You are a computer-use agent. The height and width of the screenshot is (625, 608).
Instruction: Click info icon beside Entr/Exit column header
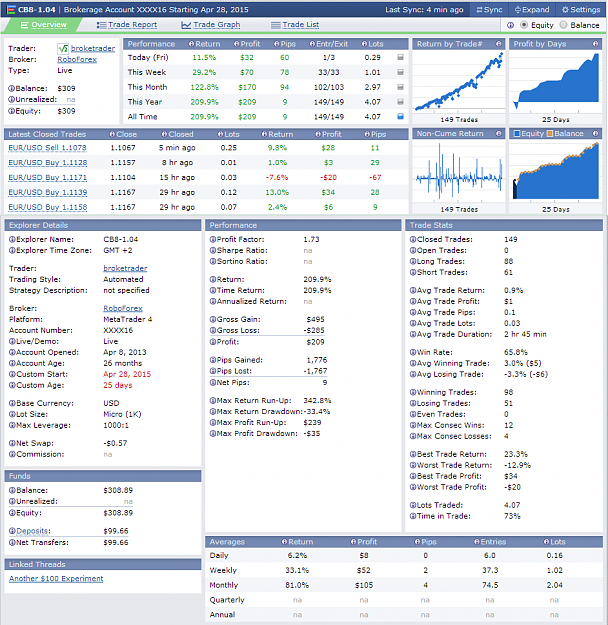[x=312, y=44]
